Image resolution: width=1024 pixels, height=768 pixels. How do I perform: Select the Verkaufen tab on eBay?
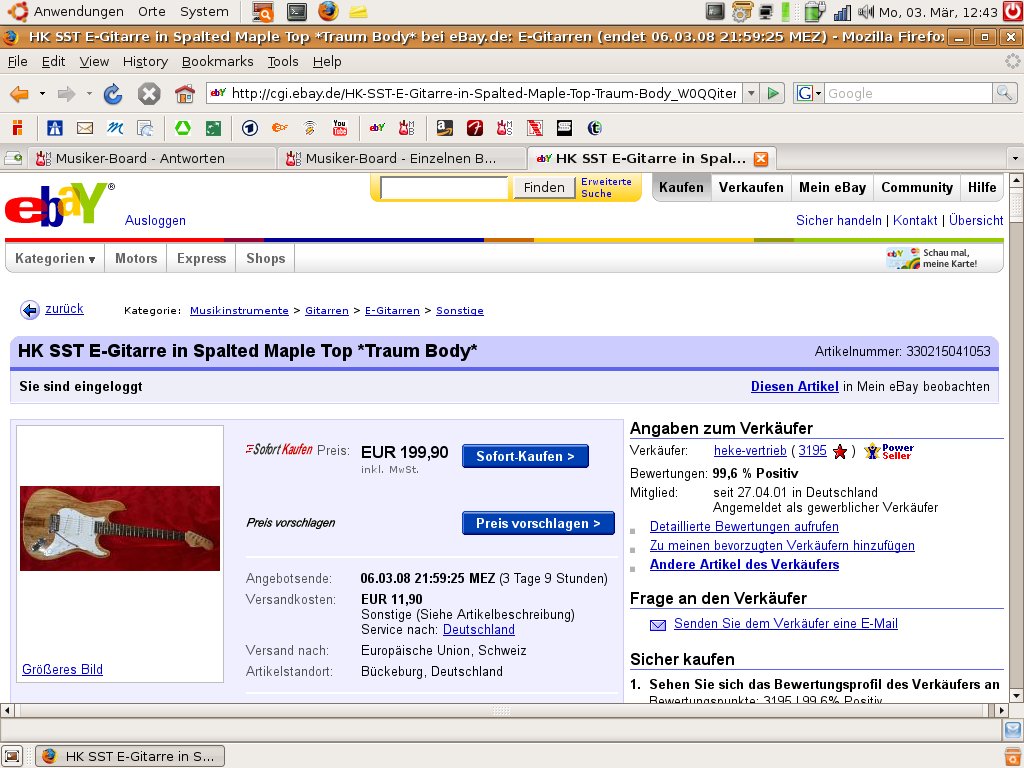coord(751,187)
